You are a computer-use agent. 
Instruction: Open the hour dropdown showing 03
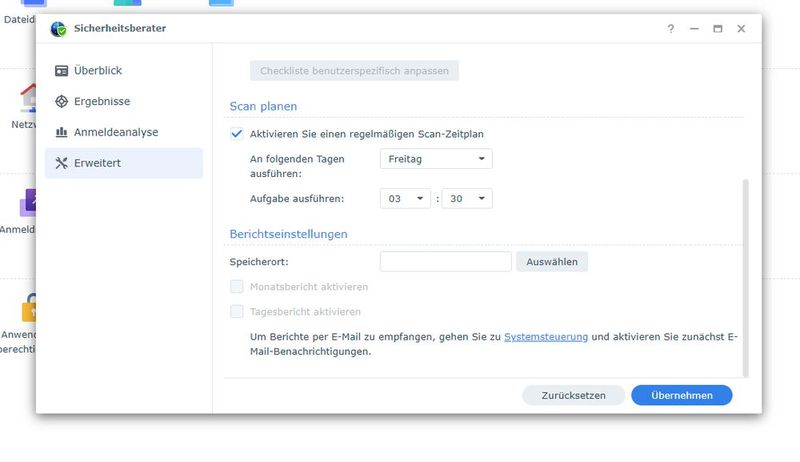[405, 198]
